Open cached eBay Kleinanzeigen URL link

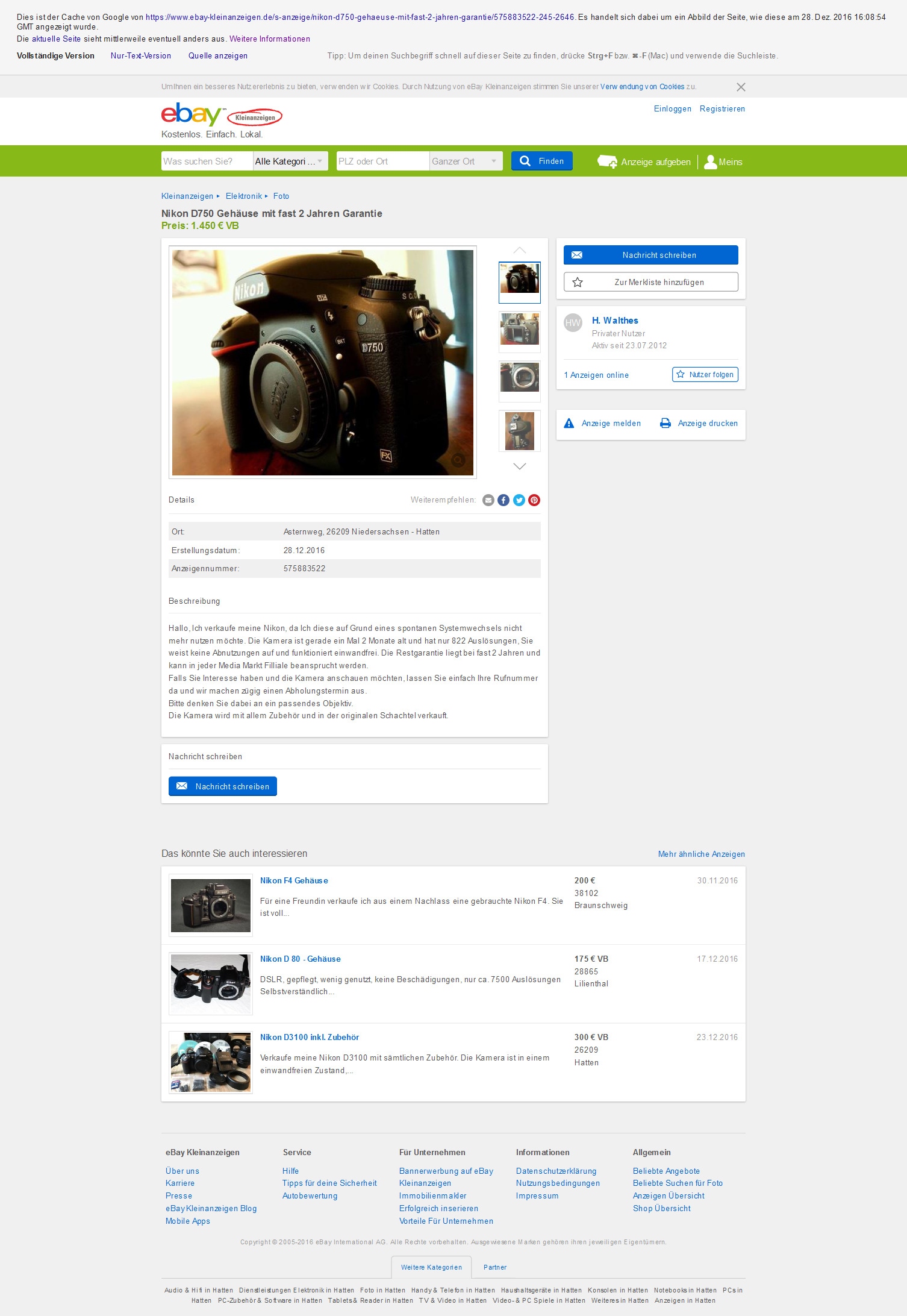pos(360,17)
